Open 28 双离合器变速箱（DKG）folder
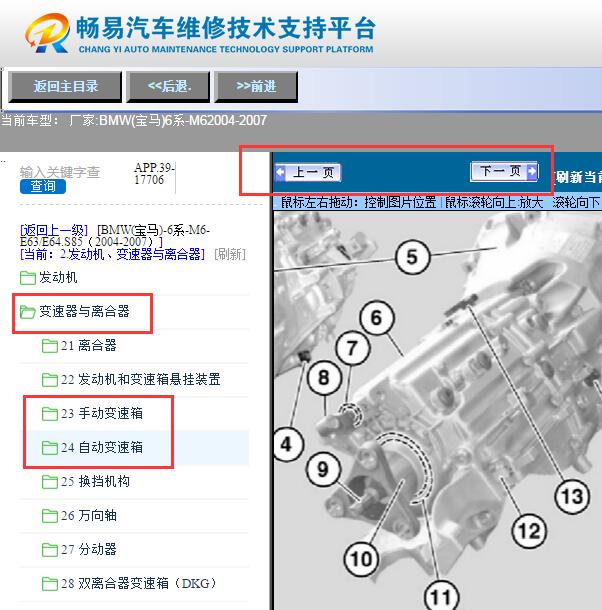602x610 pixels. 139,583
